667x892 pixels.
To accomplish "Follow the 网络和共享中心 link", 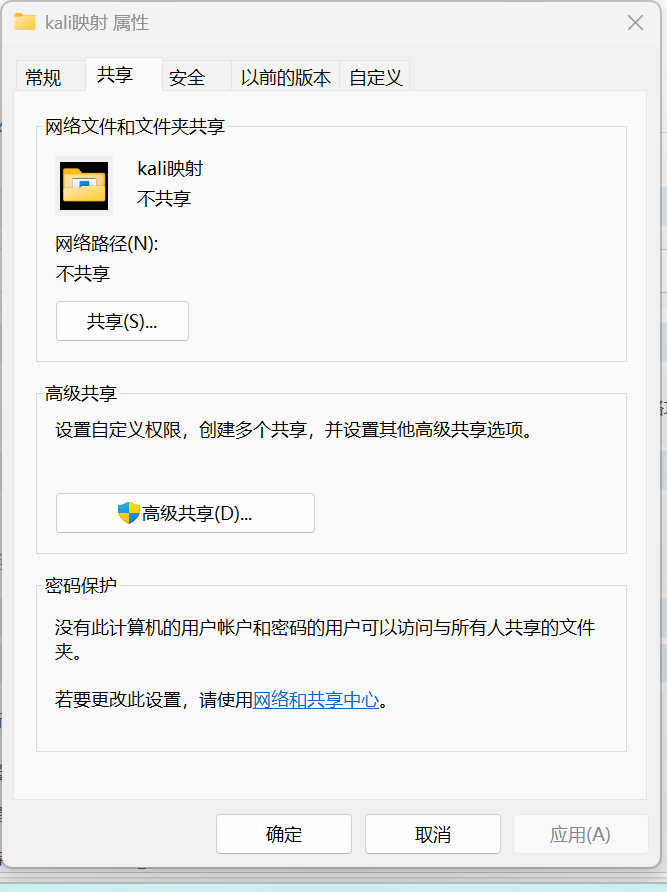I will (x=316, y=699).
